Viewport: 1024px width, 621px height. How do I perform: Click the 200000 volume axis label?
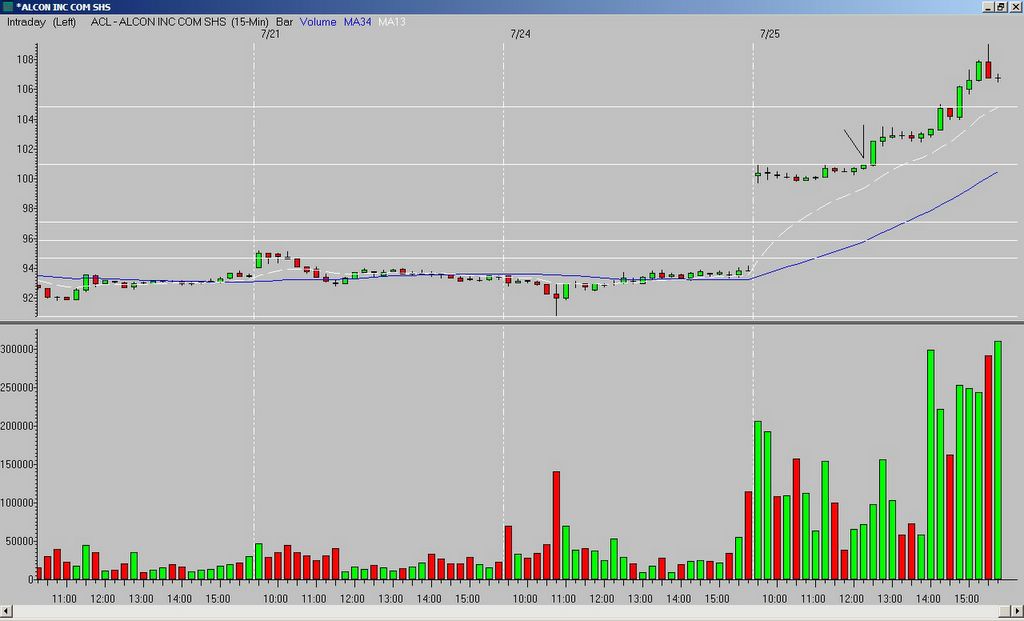(17, 426)
